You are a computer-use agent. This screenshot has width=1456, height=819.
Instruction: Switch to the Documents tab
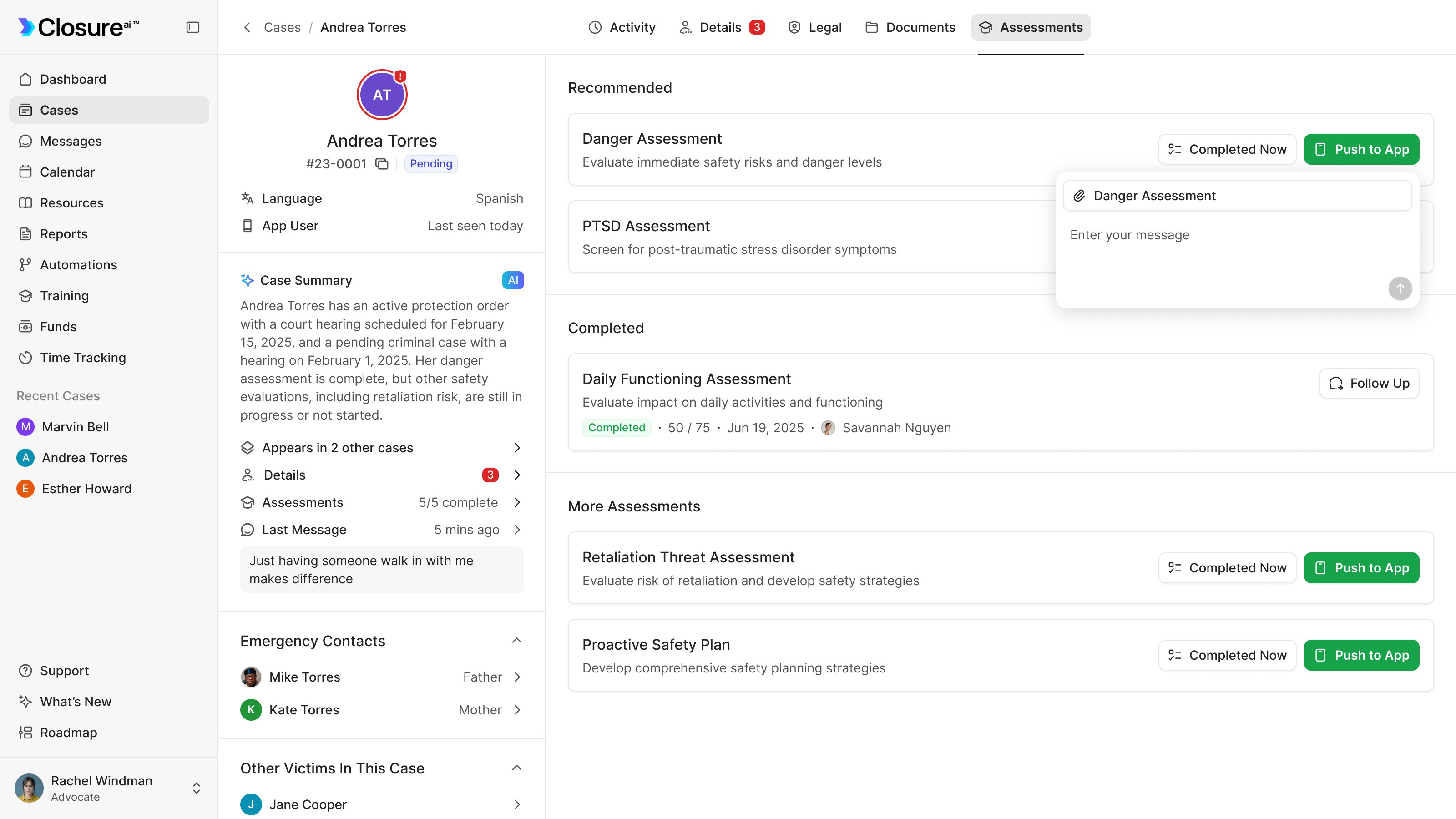coord(910,27)
